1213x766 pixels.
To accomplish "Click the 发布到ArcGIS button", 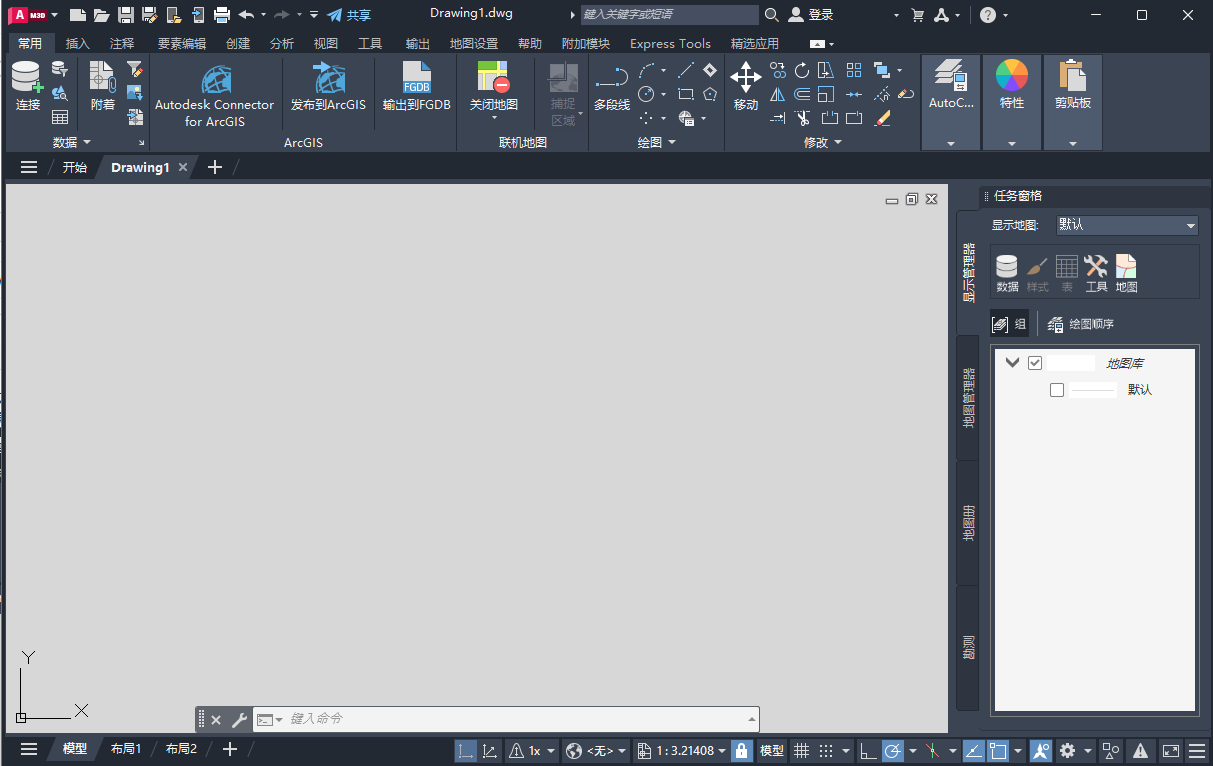I will [327, 90].
